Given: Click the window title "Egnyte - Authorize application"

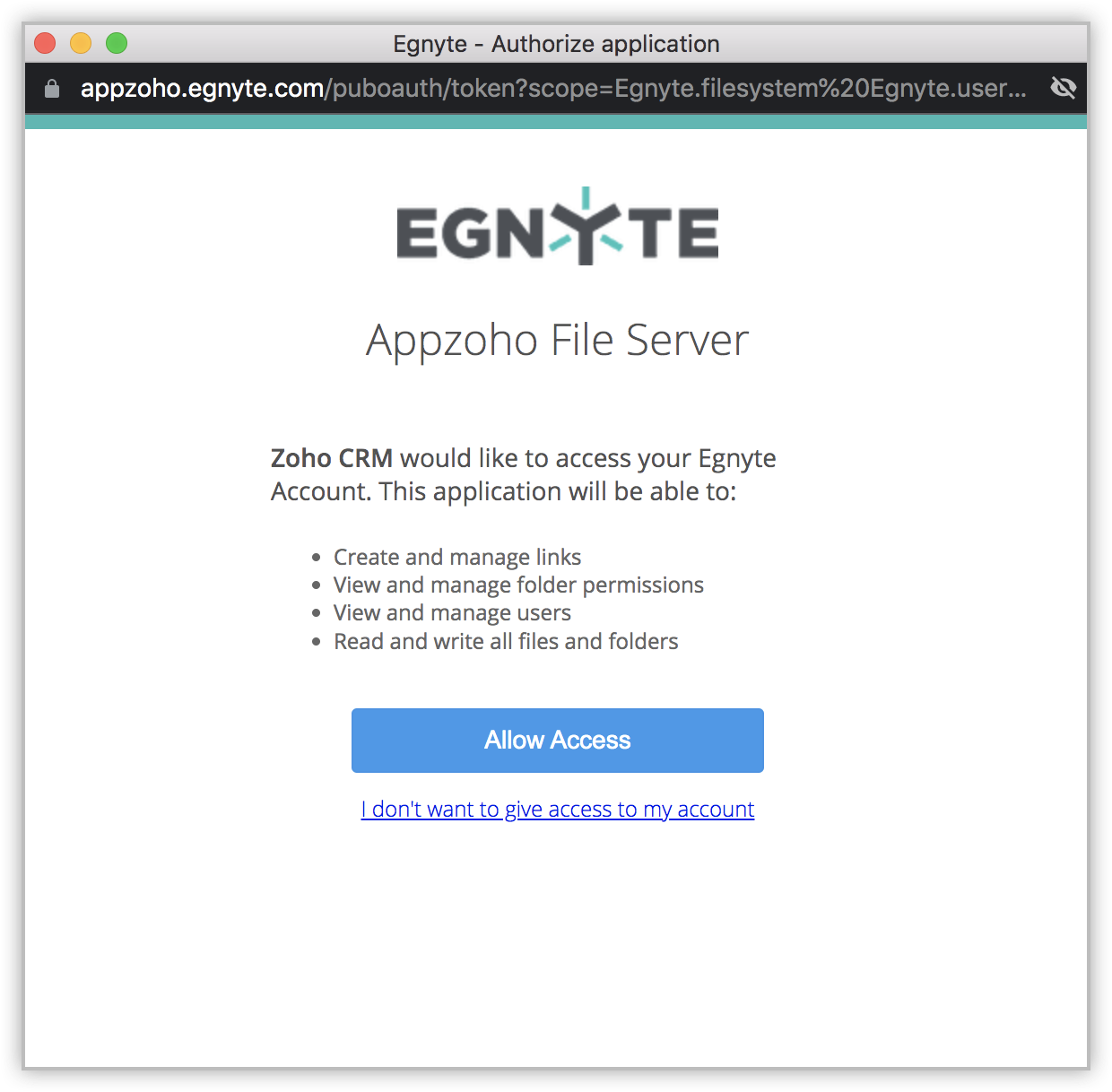Looking at the screenshot, I should pyautogui.click(x=556, y=44).
